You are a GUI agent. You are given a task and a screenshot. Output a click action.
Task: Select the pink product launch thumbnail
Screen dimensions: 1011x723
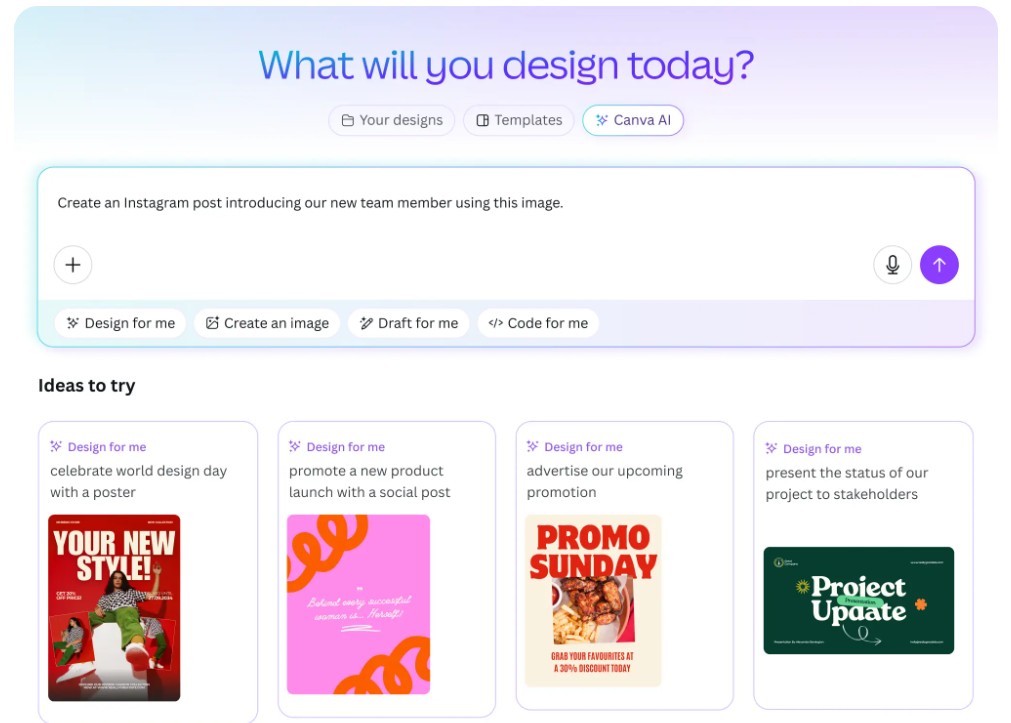coord(358,604)
